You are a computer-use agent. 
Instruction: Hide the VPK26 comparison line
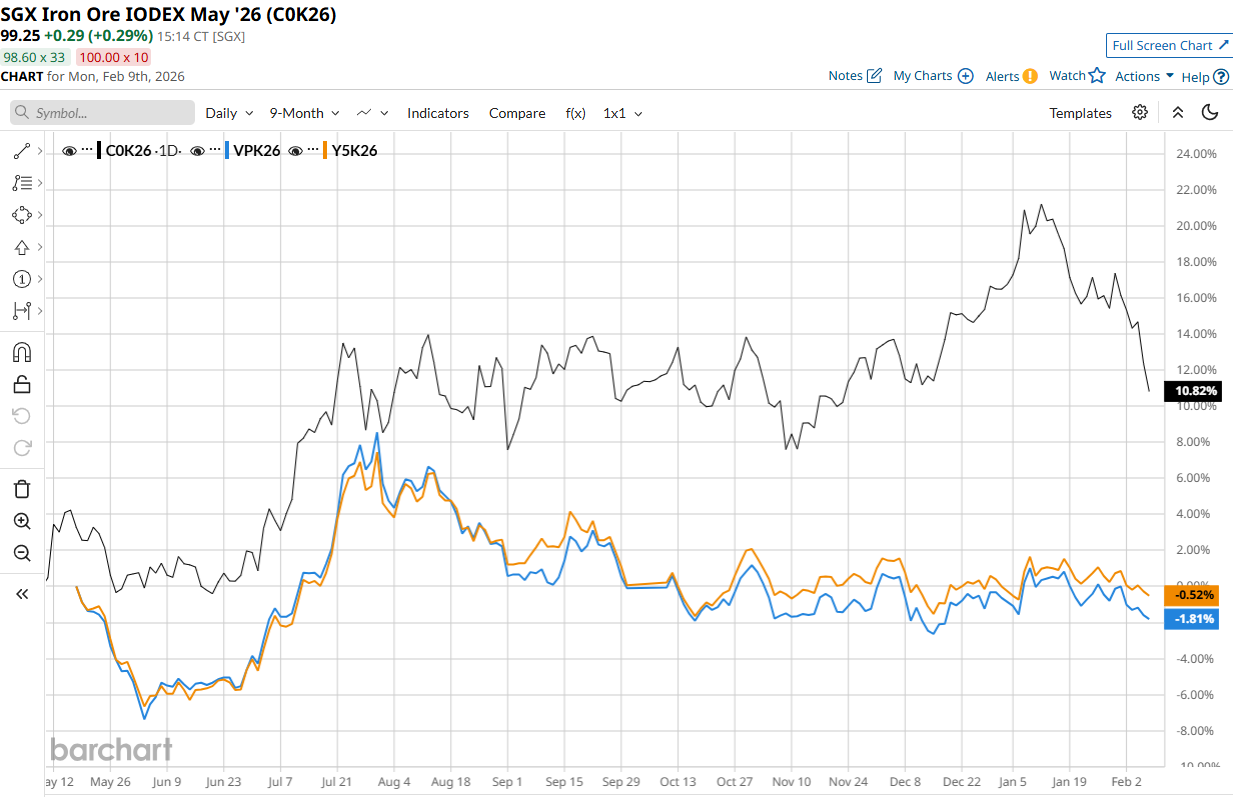198,151
